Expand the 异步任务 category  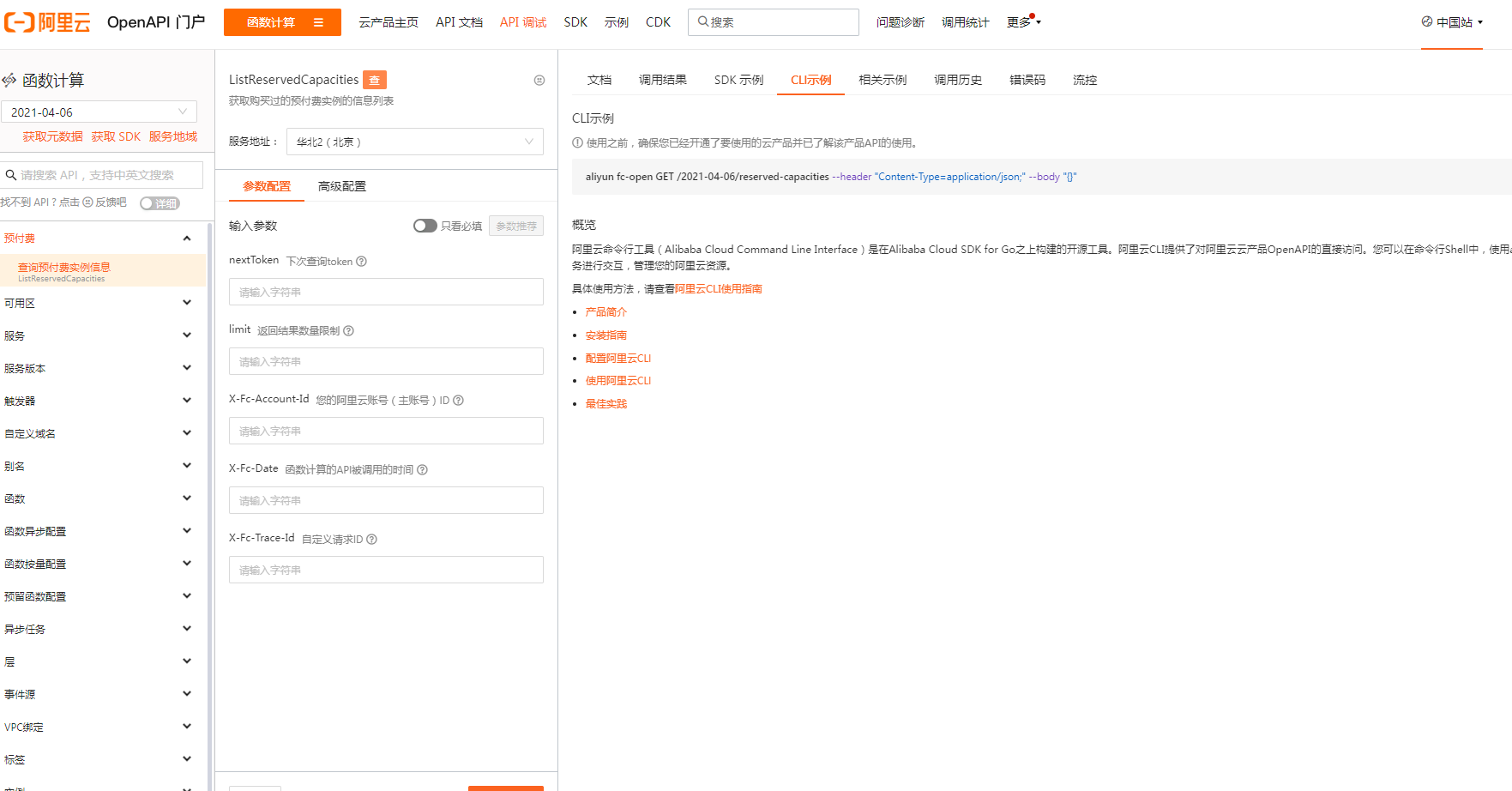click(187, 629)
